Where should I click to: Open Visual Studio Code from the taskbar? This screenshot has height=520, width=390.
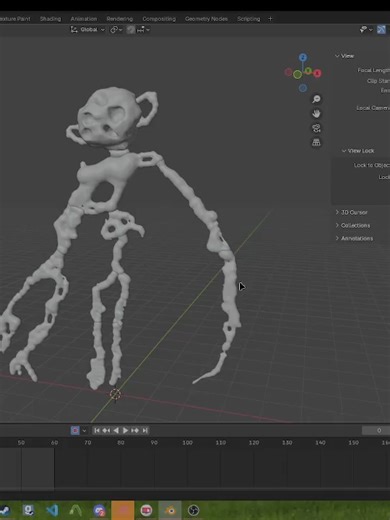pyautogui.click(x=52, y=510)
